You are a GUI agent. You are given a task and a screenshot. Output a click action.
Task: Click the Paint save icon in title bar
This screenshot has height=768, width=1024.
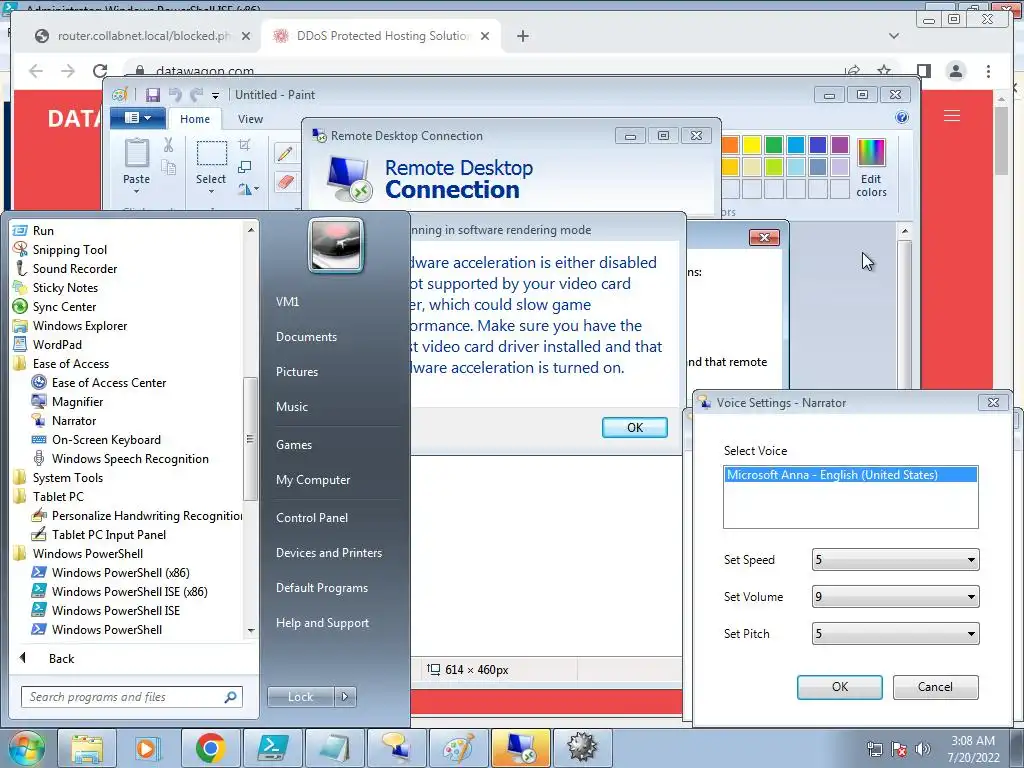(152, 95)
